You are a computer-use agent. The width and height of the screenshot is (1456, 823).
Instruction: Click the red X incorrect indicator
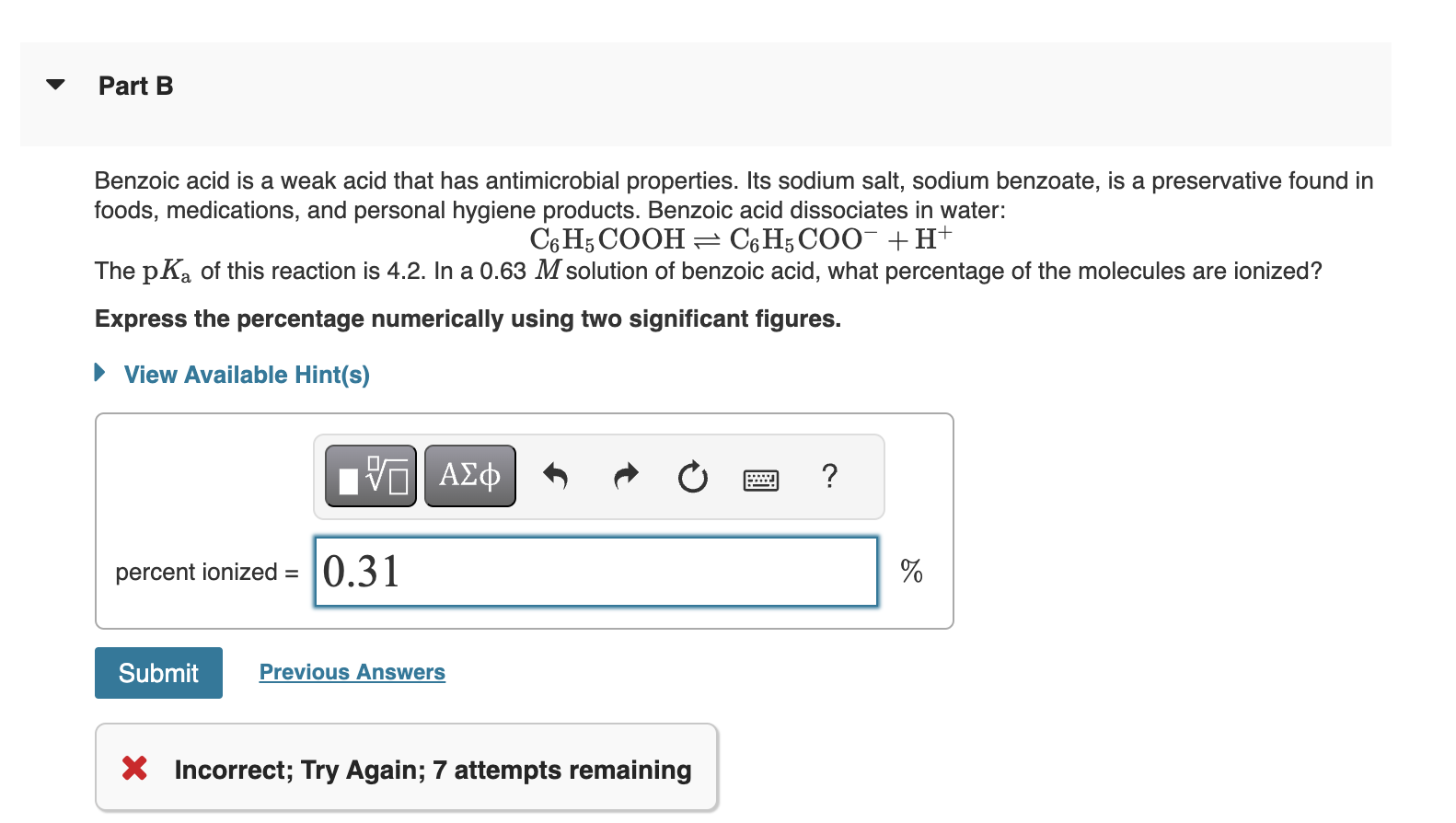coord(134,768)
